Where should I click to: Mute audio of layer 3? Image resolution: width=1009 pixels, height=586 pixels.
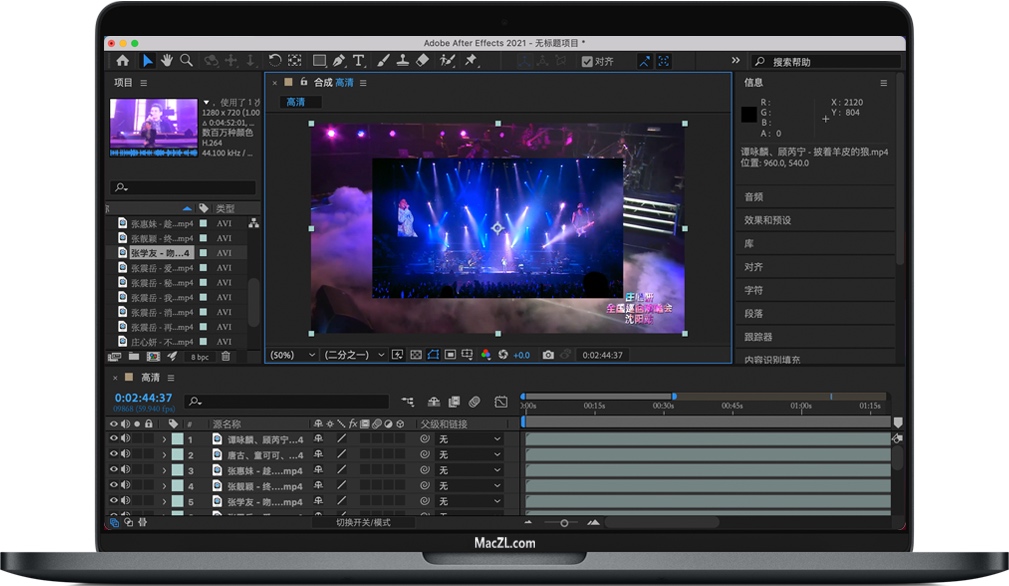125,470
